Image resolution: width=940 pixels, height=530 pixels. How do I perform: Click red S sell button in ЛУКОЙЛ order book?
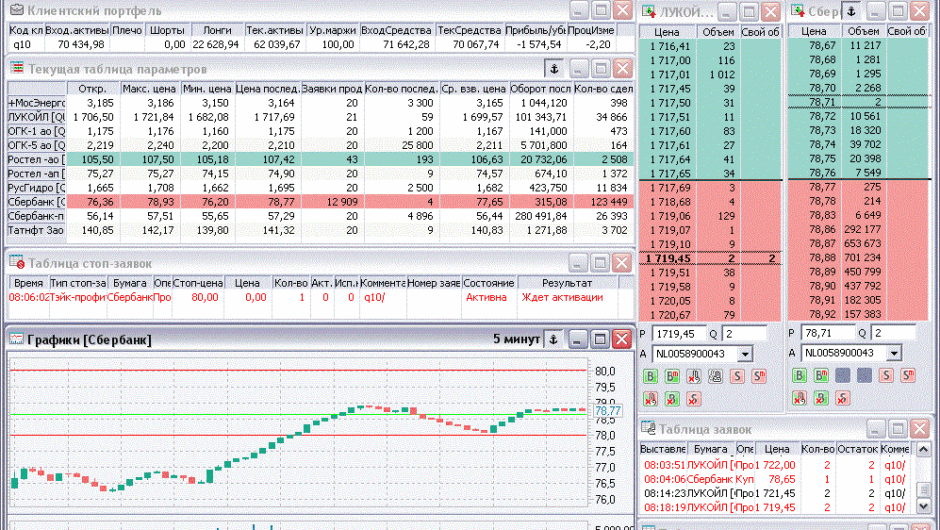(x=737, y=376)
